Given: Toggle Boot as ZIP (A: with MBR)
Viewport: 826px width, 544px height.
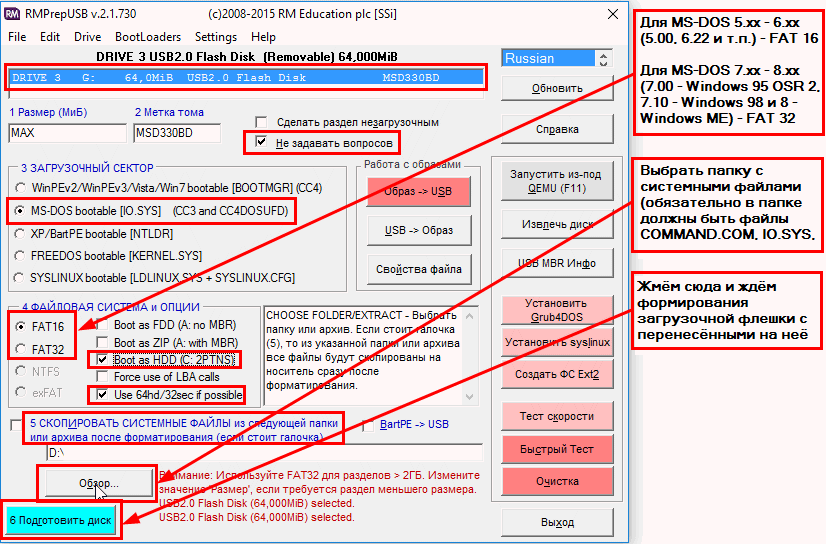Looking at the screenshot, I should coord(102,342).
